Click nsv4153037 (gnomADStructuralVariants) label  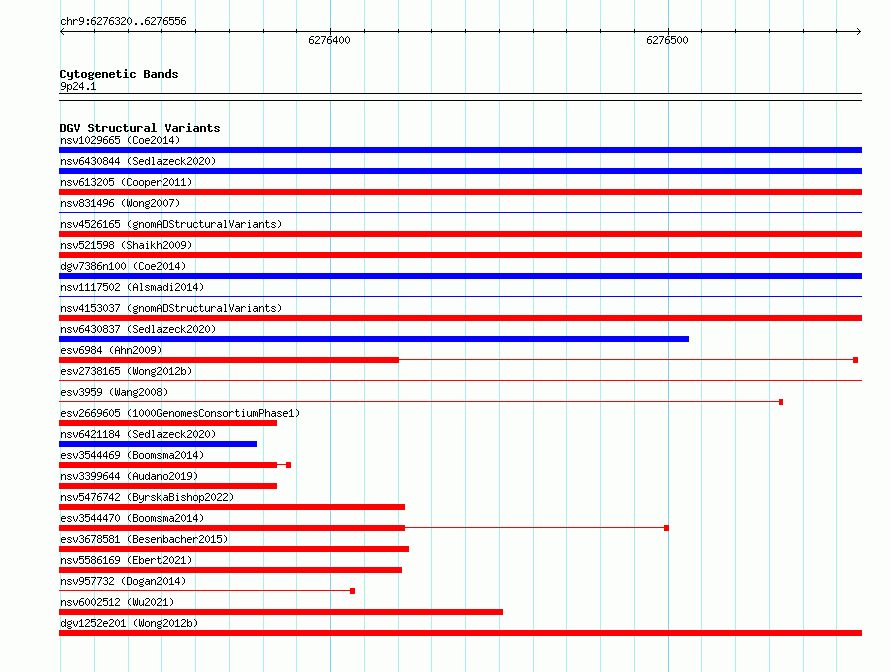[171, 308]
